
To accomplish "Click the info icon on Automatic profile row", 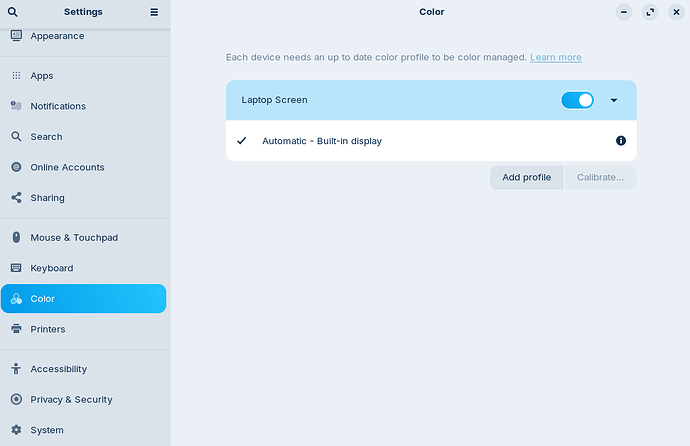I will point(620,141).
